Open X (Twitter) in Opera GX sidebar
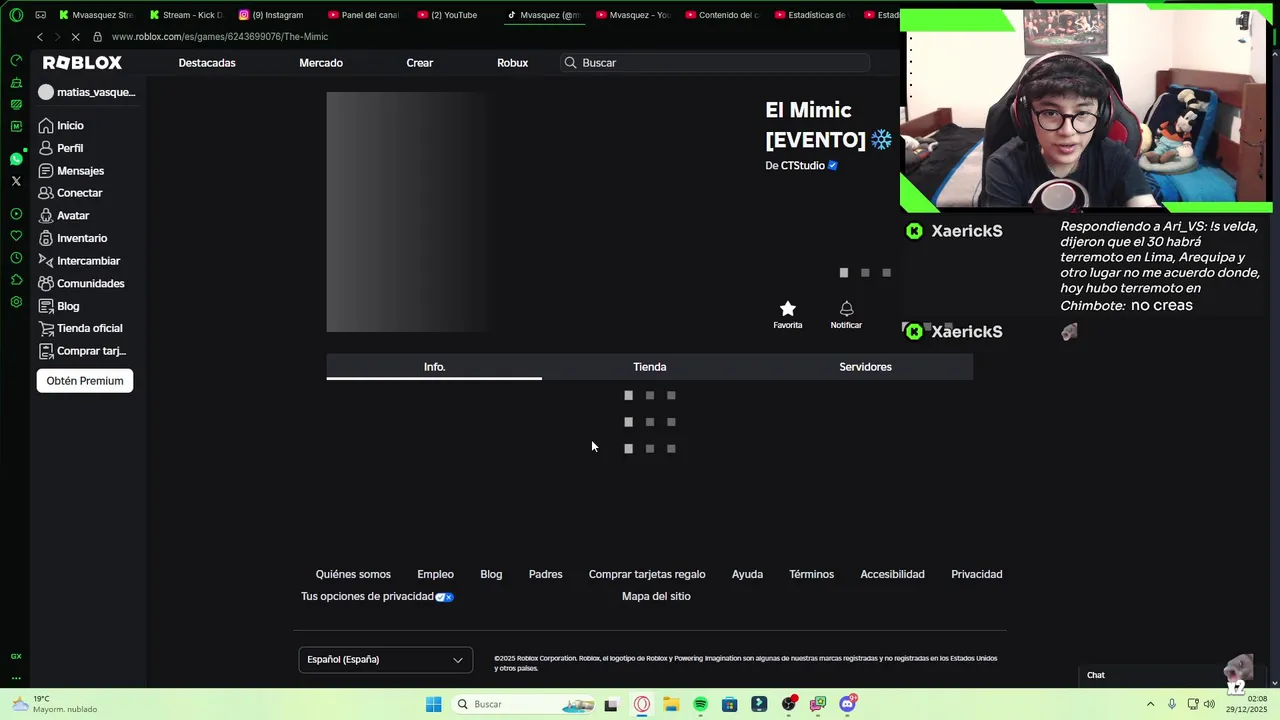1280x720 pixels. (16, 181)
